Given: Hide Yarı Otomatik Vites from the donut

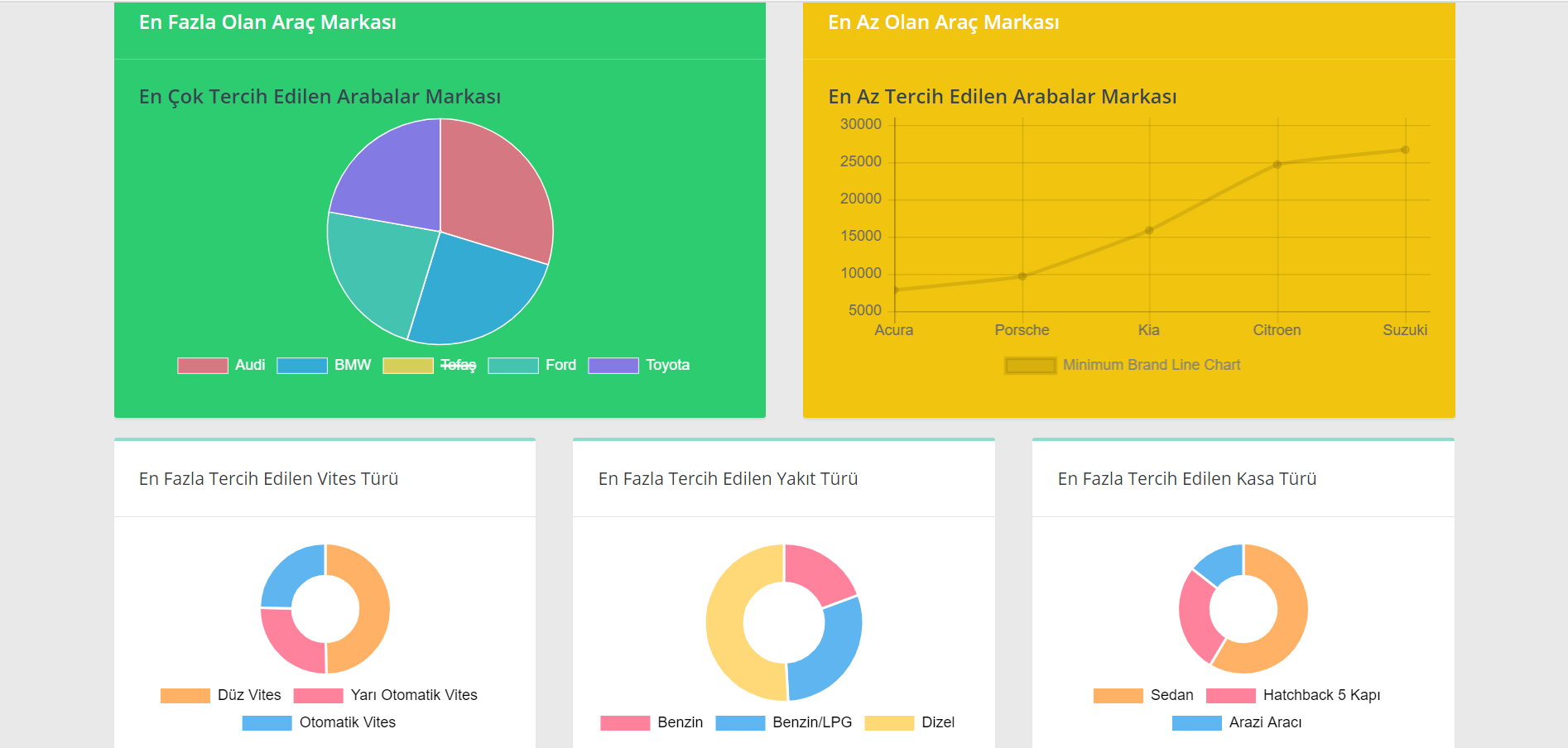Looking at the screenshot, I should [x=317, y=695].
